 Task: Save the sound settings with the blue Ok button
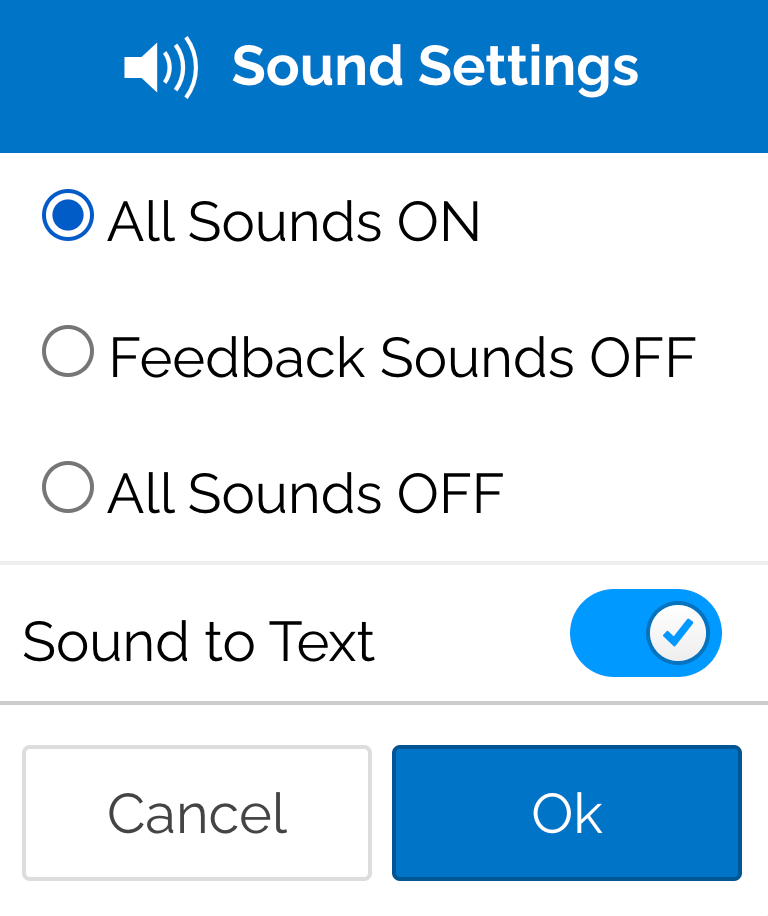coord(566,813)
